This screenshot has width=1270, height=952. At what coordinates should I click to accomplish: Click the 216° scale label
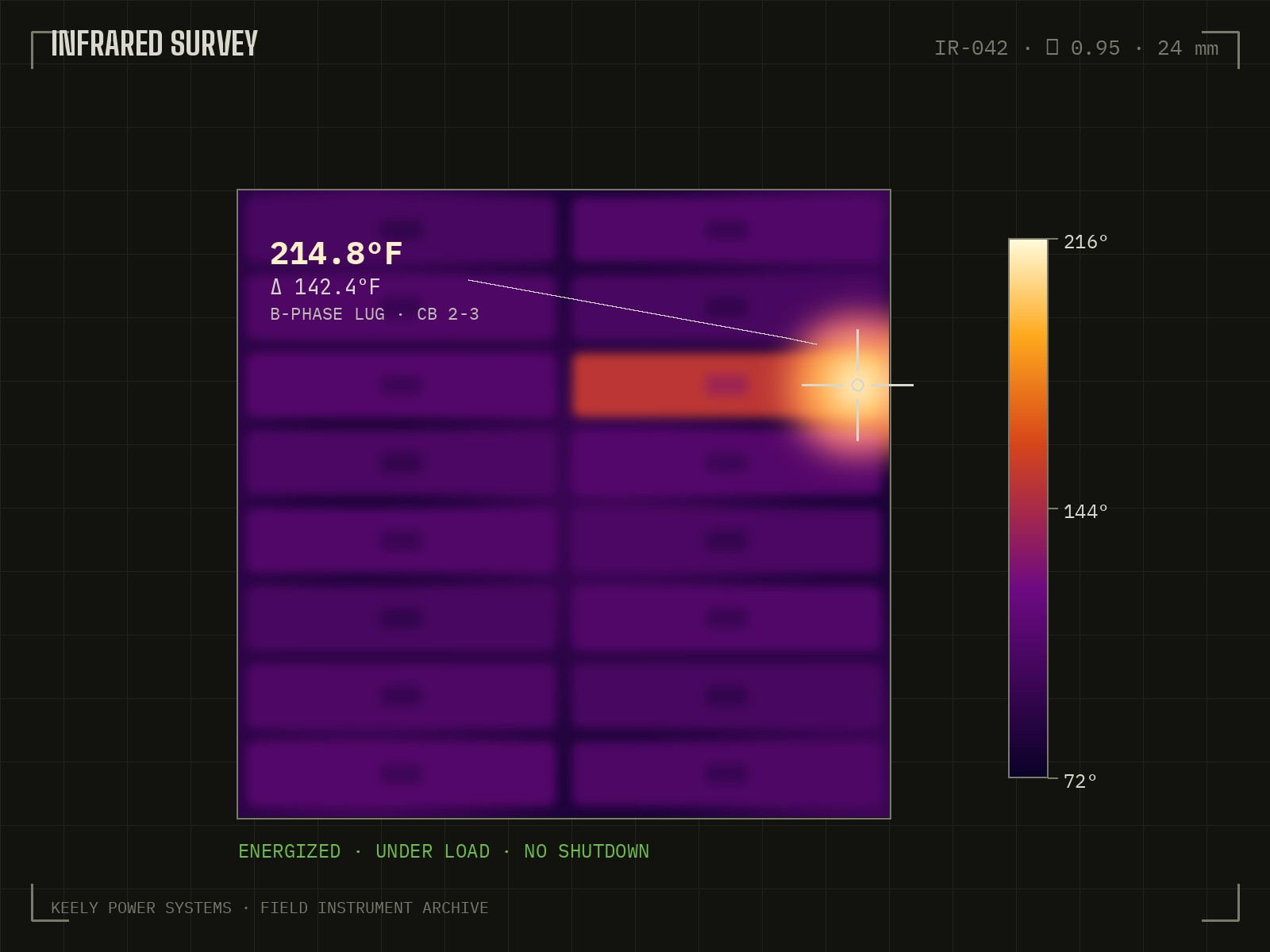1085,242
